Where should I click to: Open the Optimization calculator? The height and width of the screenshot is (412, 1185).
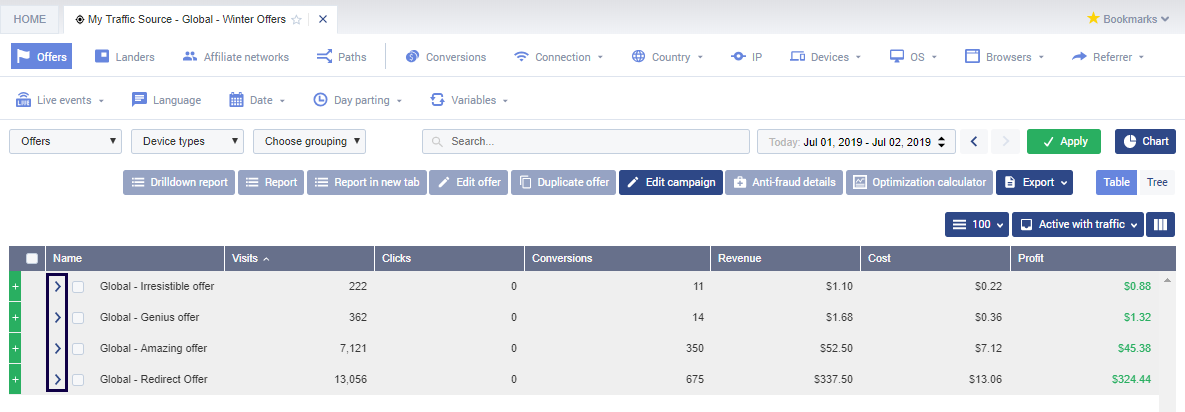(919, 182)
